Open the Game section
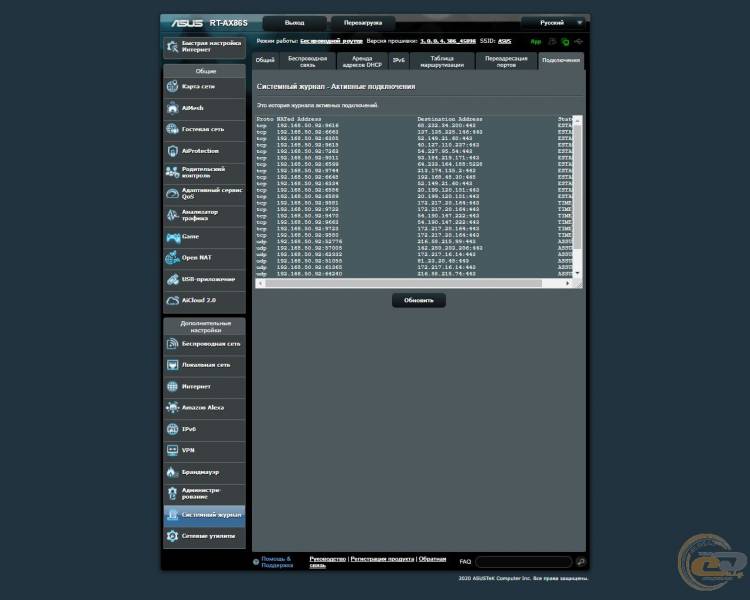This screenshot has width=750, height=600. point(204,237)
